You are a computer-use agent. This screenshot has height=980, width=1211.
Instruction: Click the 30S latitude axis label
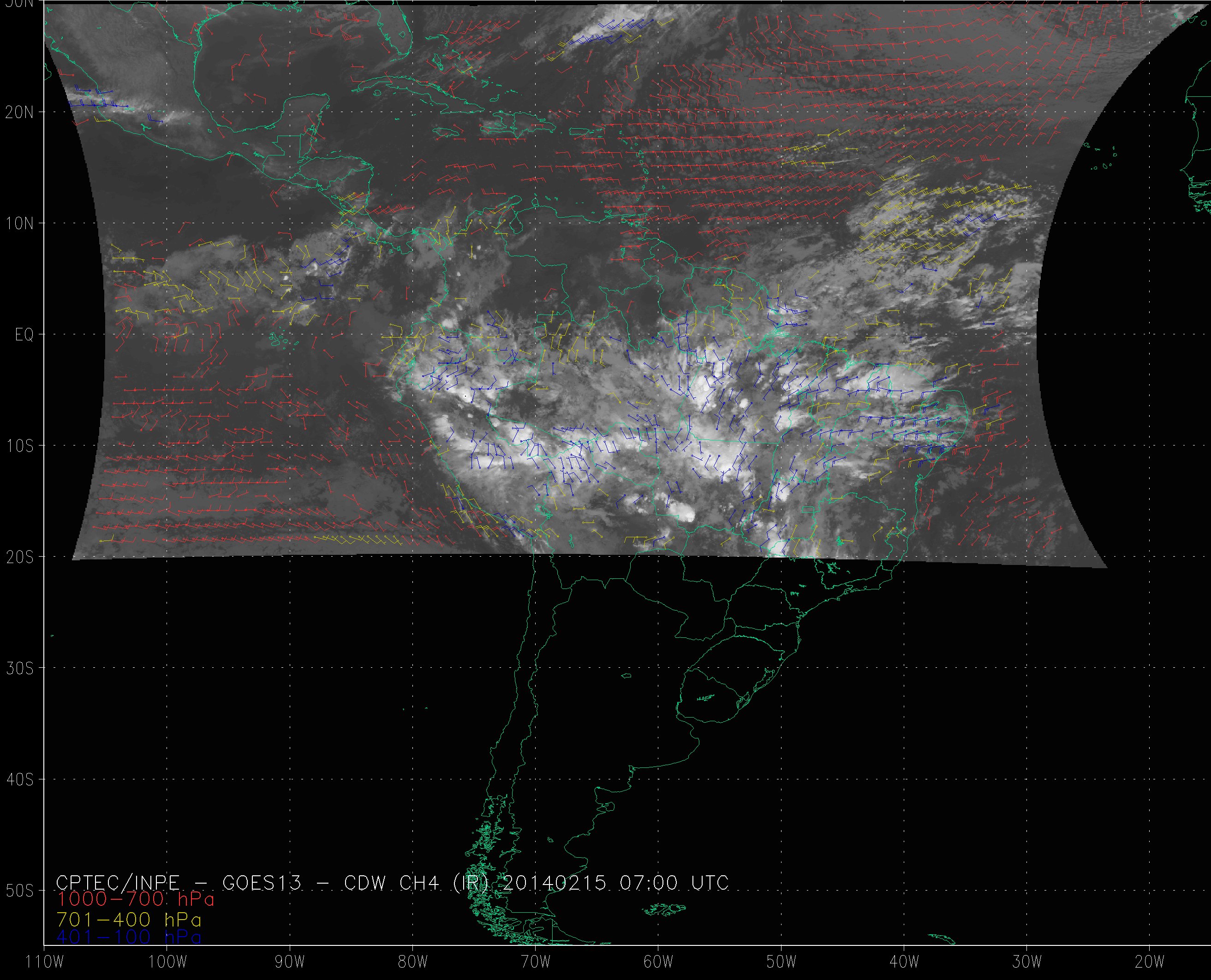(19, 668)
